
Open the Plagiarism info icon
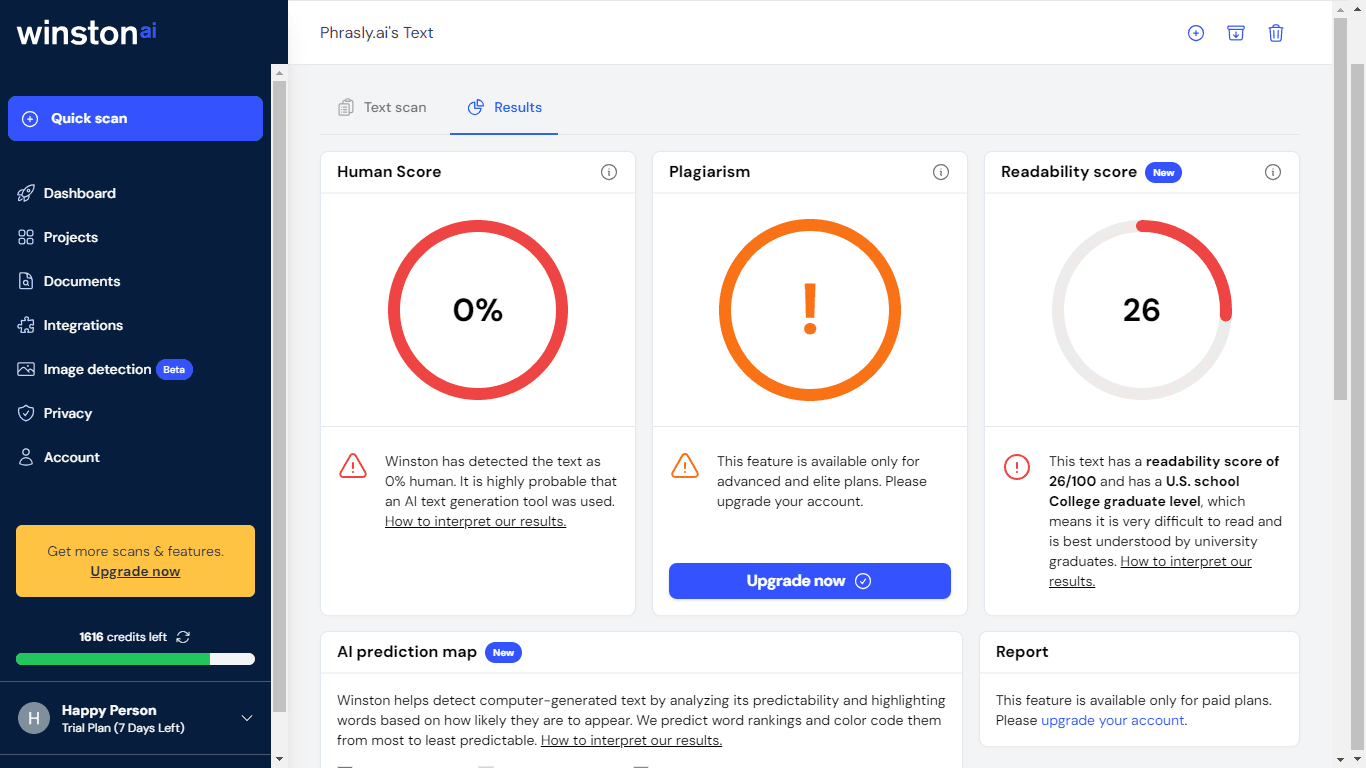tap(941, 172)
